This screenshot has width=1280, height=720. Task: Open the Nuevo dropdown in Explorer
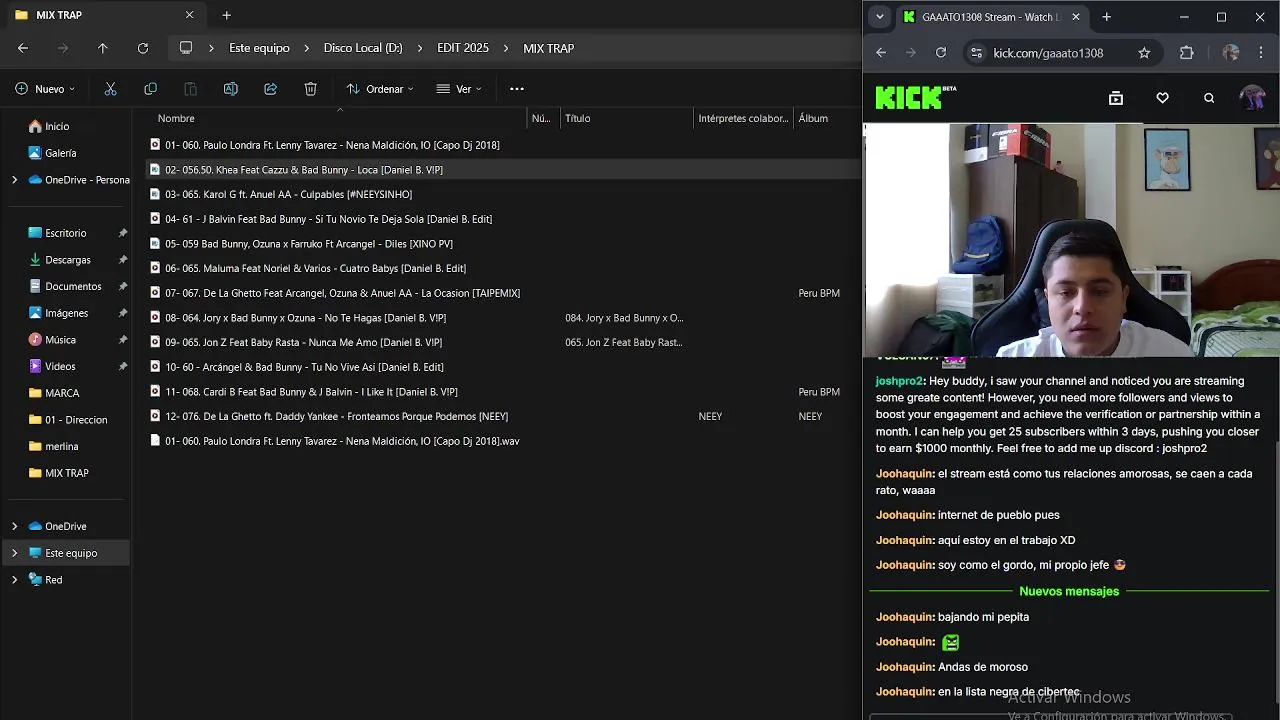tap(45, 89)
